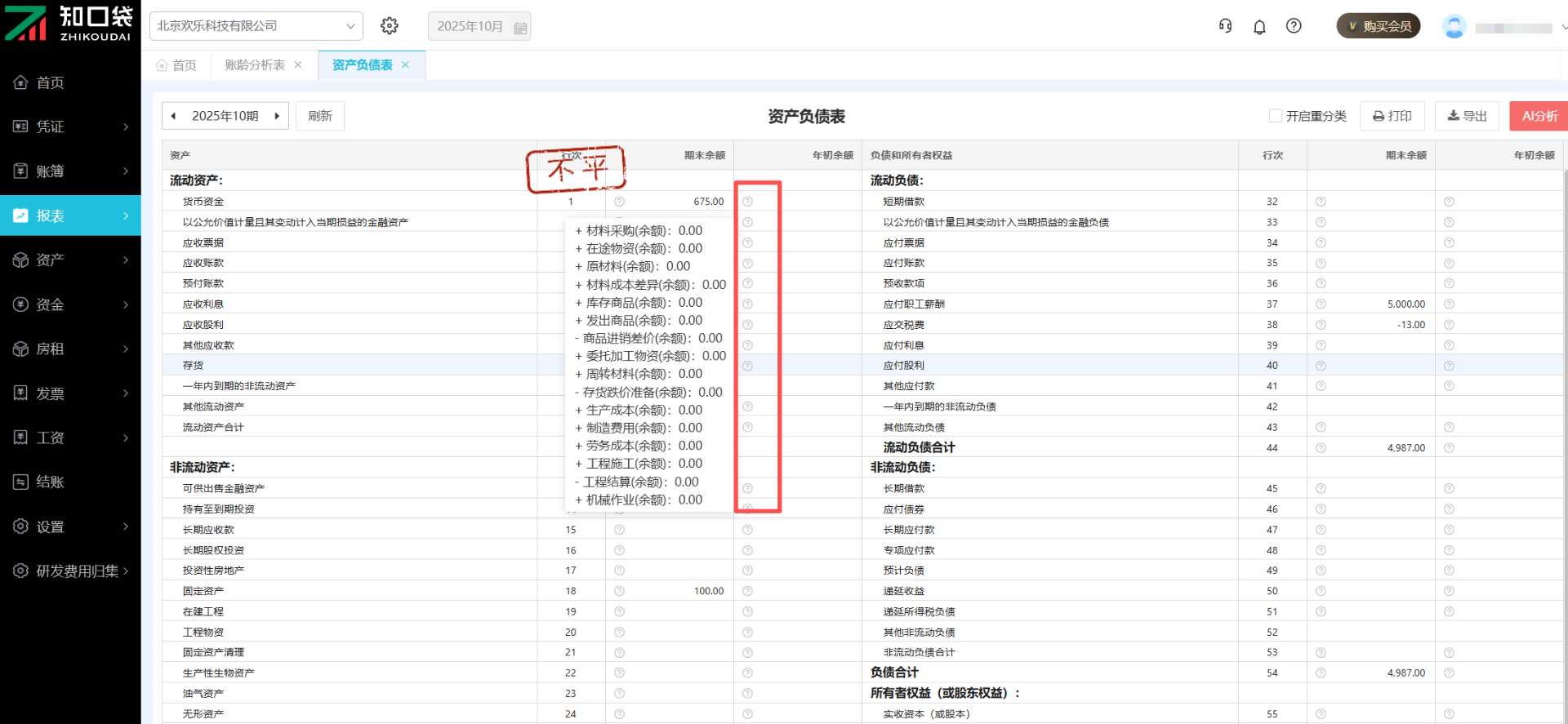Open the company dropdown 北京欢乐科技有限公司
Image resolution: width=1568 pixels, height=724 pixels.
(x=256, y=26)
